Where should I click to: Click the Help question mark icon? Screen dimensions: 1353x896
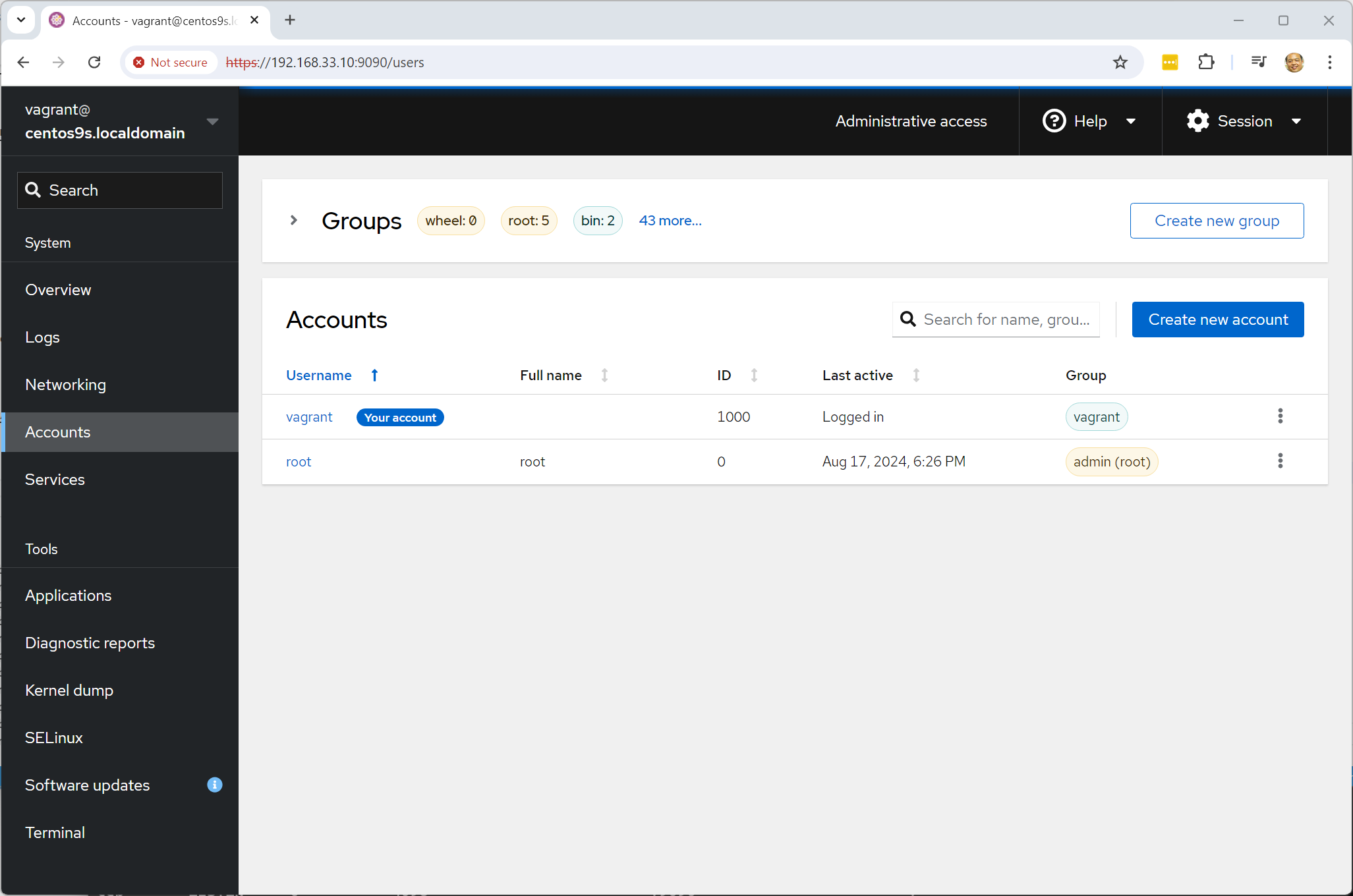tap(1054, 121)
